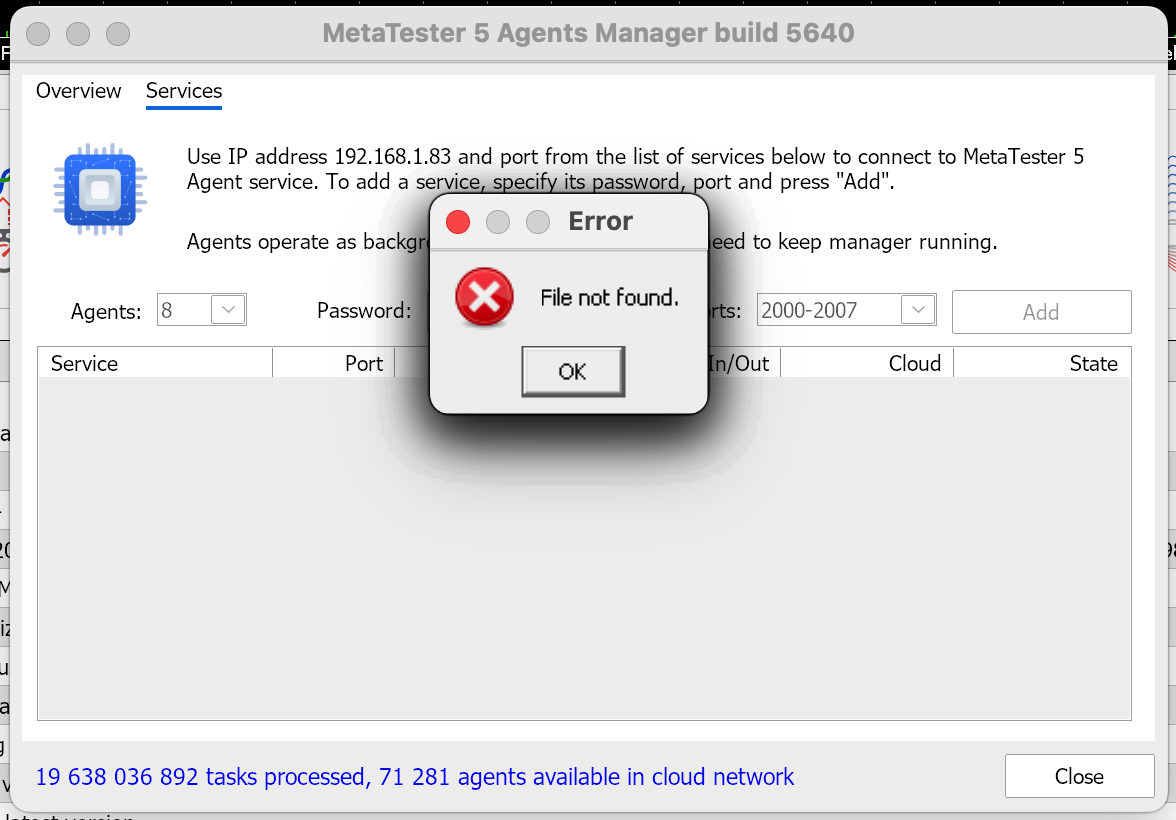
Task: Close the Error dialog with red button
Action: [x=458, y=221]
